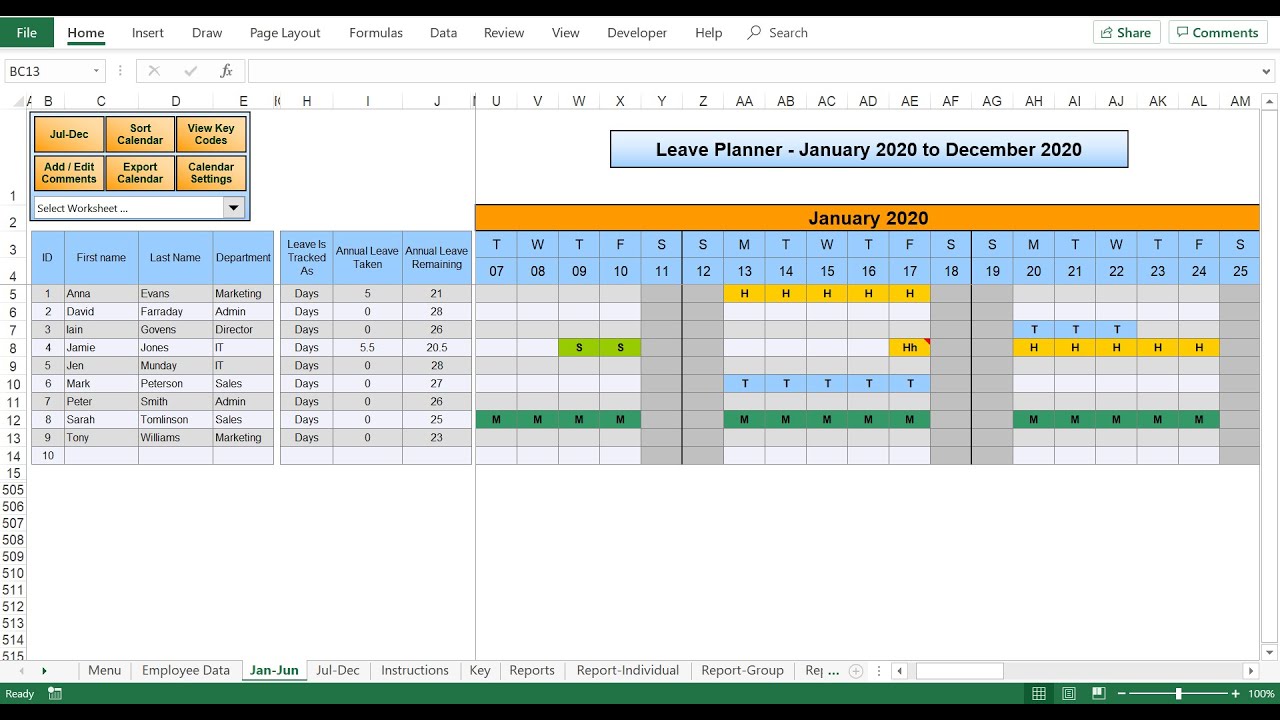Click the Jul-Dec orange button
Image resolution: width=1280 pixels, height=720 pixels.
(69, 134)
